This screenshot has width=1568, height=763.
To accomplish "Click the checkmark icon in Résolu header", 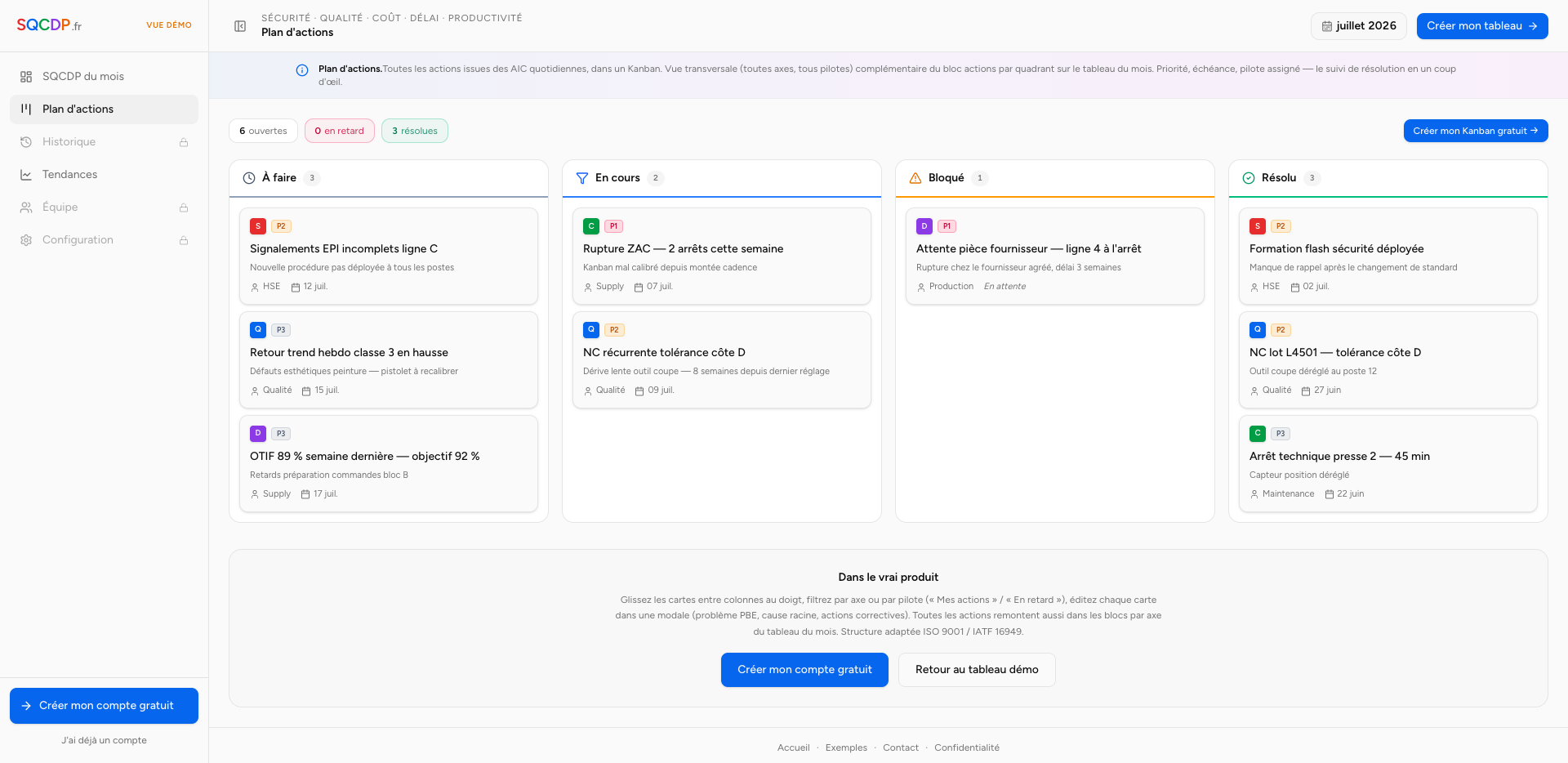I will [1249, 178].
